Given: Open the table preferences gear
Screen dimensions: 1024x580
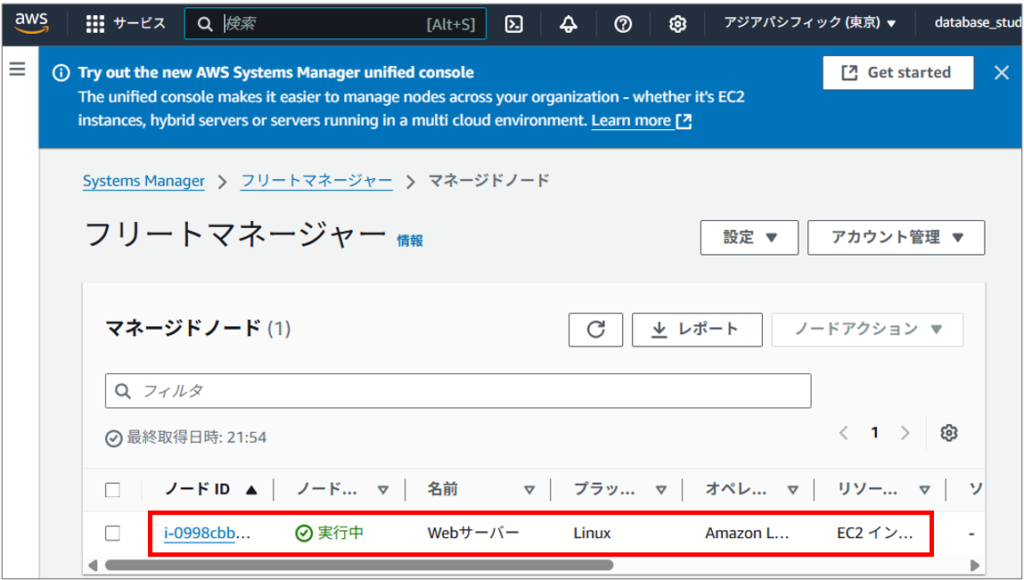Looking at the screenshot, I should [949, 432].
